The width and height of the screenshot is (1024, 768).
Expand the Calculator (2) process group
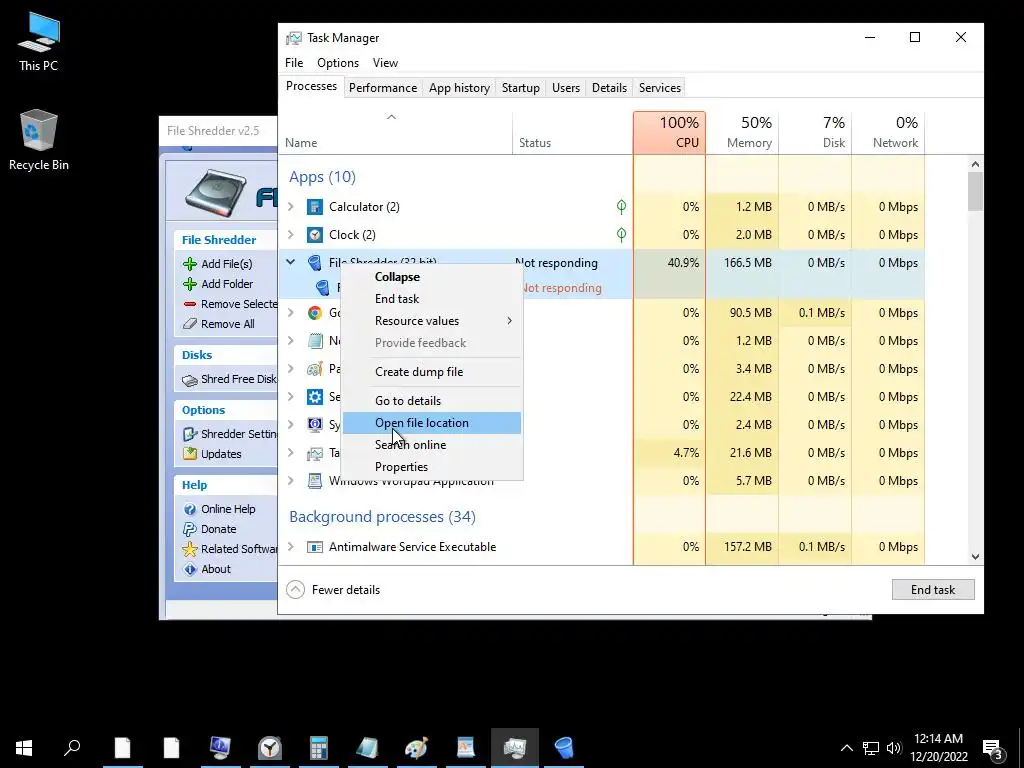click(x=291, y=207)
